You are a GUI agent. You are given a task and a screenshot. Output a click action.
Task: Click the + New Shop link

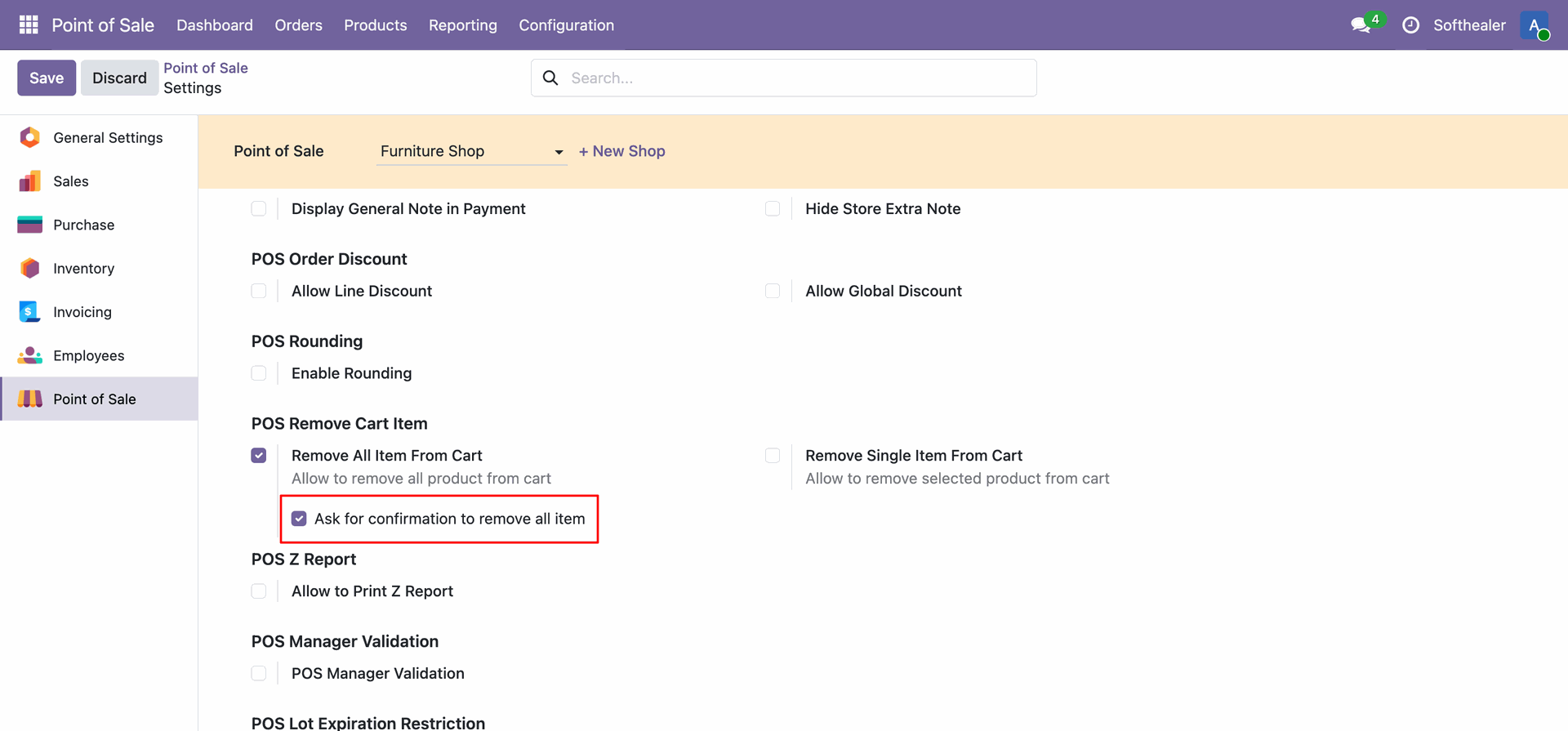(622, 151)
